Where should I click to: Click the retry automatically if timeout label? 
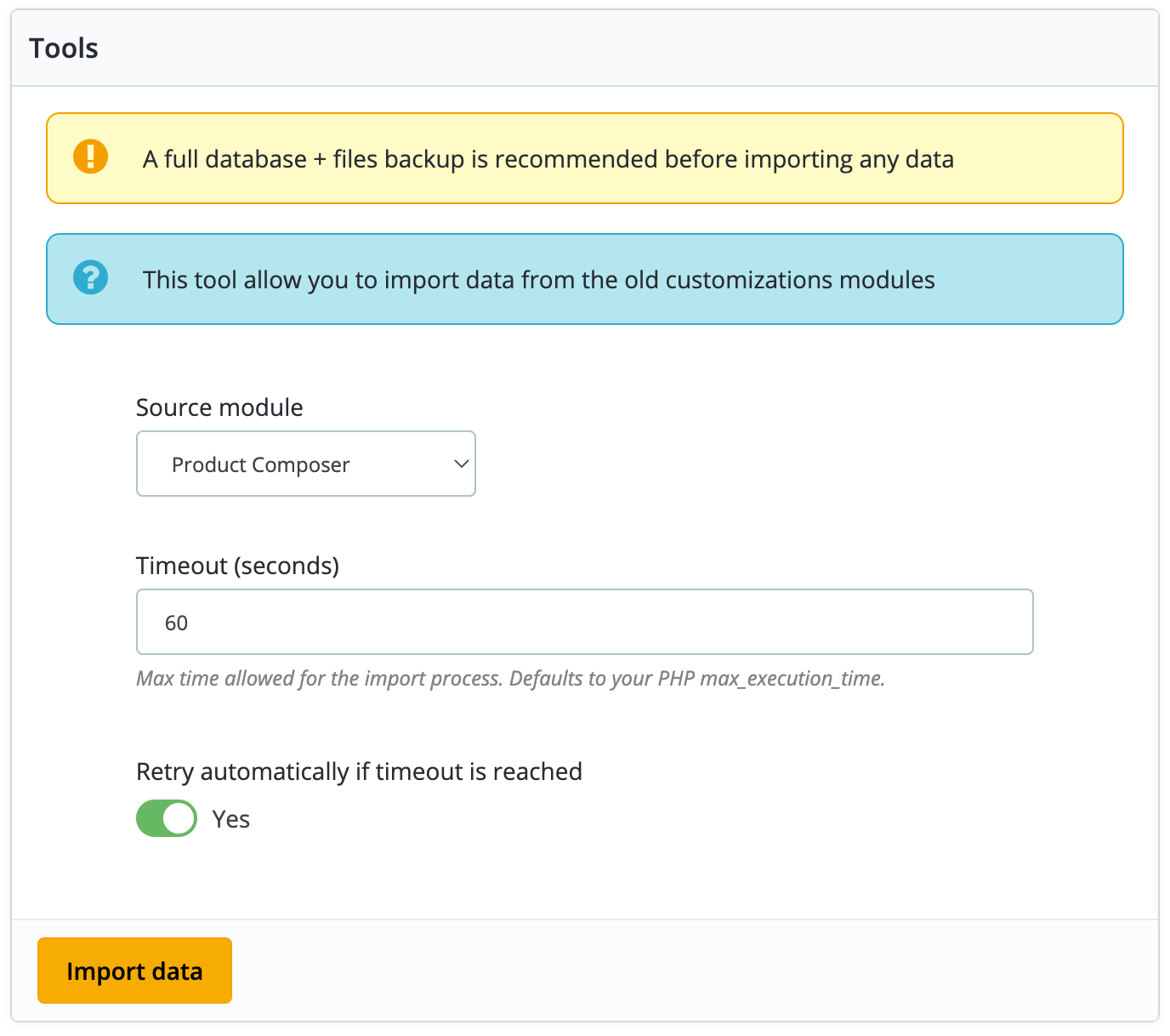click(360, 771)
